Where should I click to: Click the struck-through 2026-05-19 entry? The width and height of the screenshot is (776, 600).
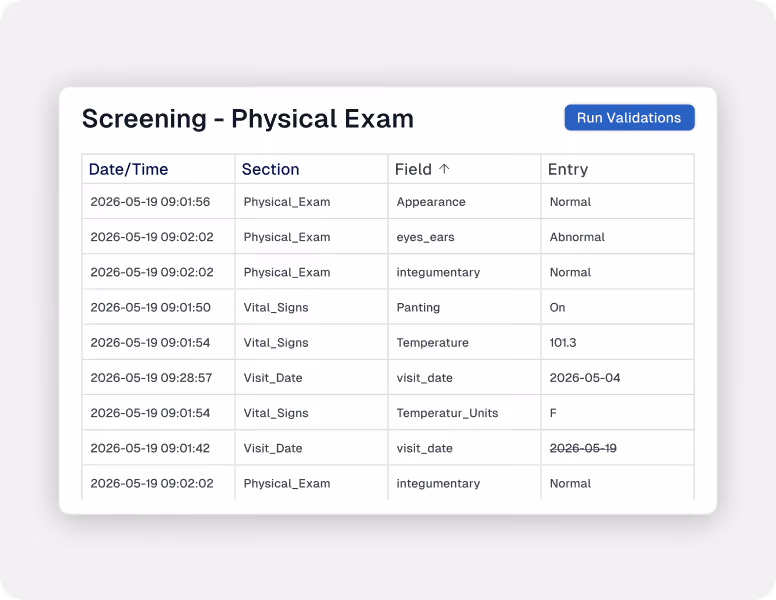[583, 448]
